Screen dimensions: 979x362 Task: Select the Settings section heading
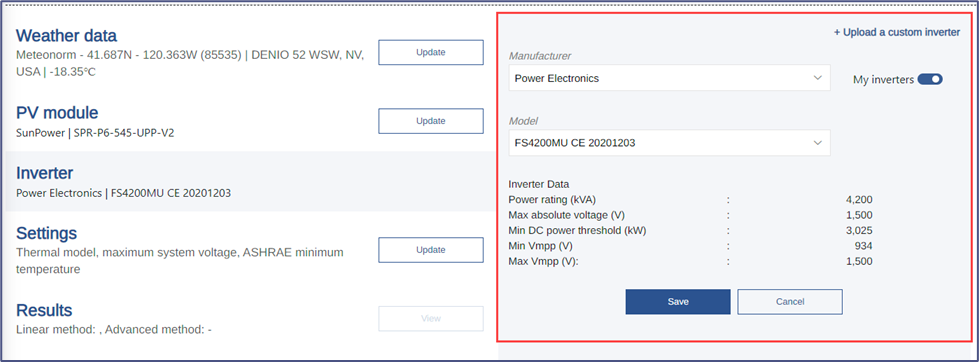[x=46, y=233]
